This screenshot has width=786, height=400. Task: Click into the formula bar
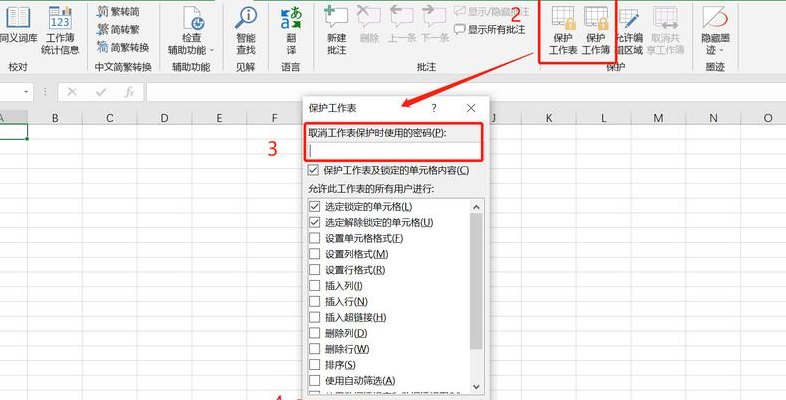tap(465, 92)
